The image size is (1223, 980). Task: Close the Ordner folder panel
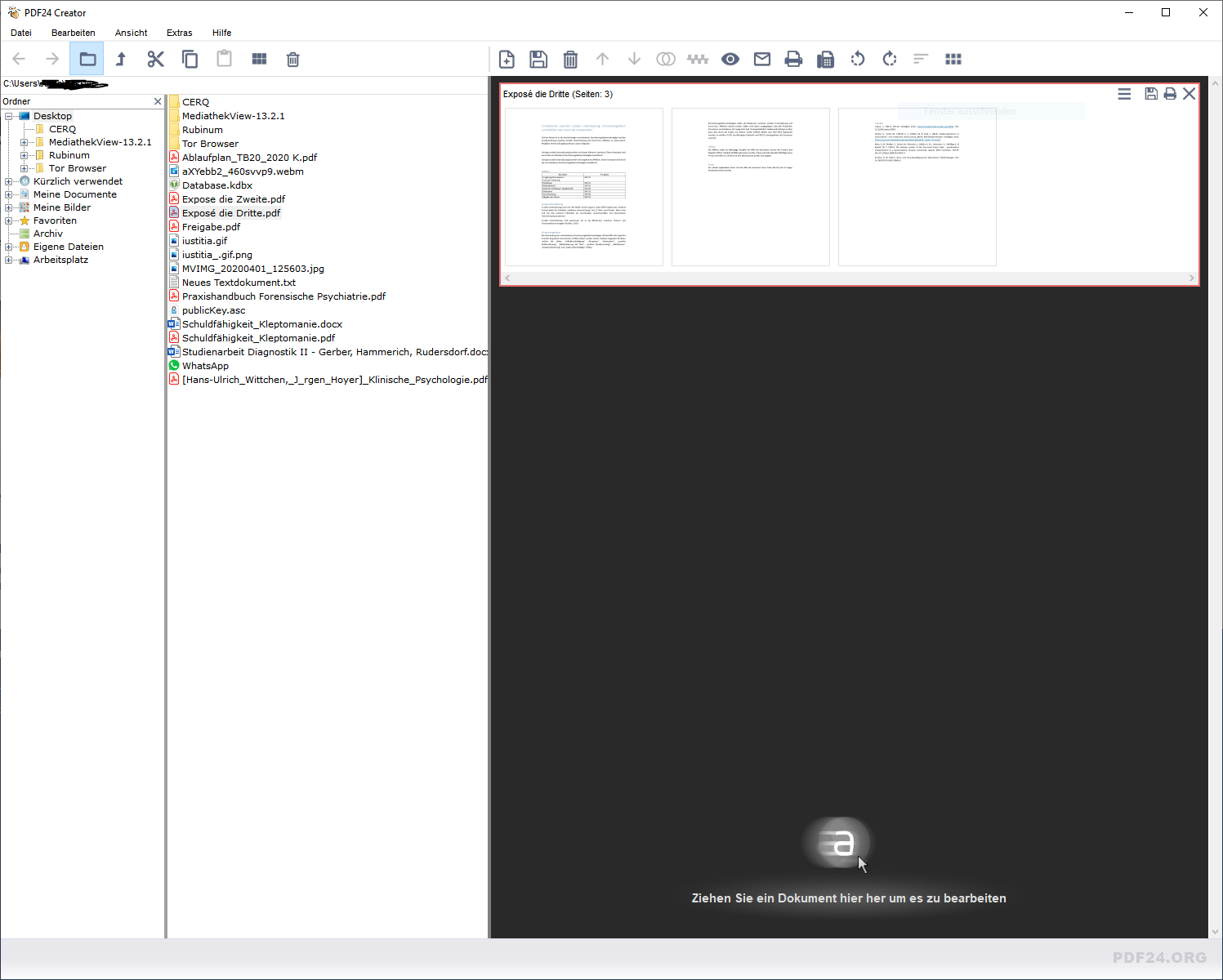(158, 101)
